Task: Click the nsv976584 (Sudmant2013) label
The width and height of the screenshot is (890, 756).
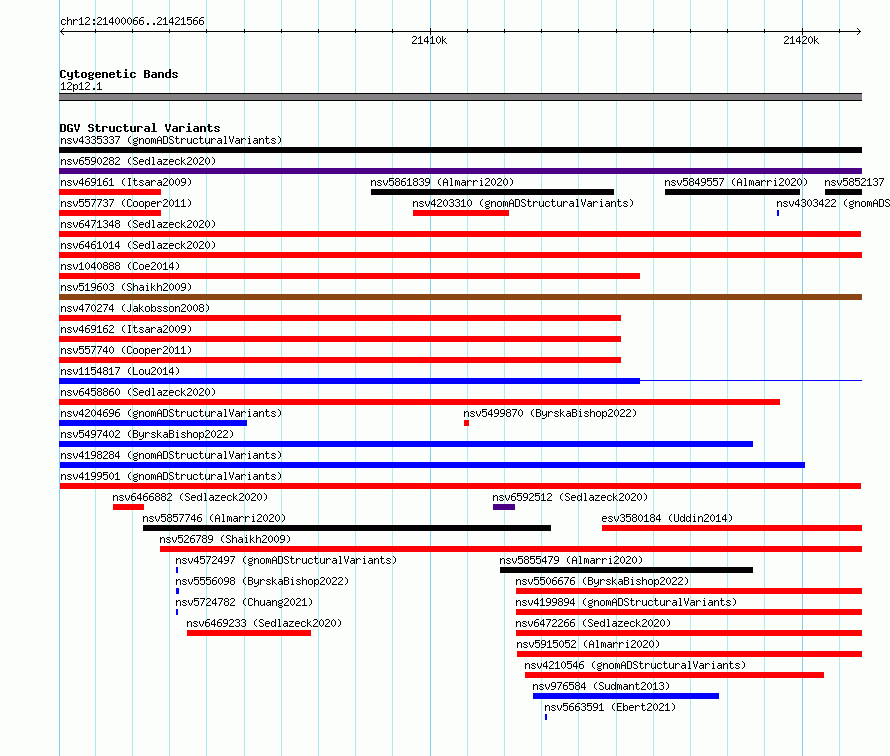Action: pyautogui.click(x=601, y=686)
